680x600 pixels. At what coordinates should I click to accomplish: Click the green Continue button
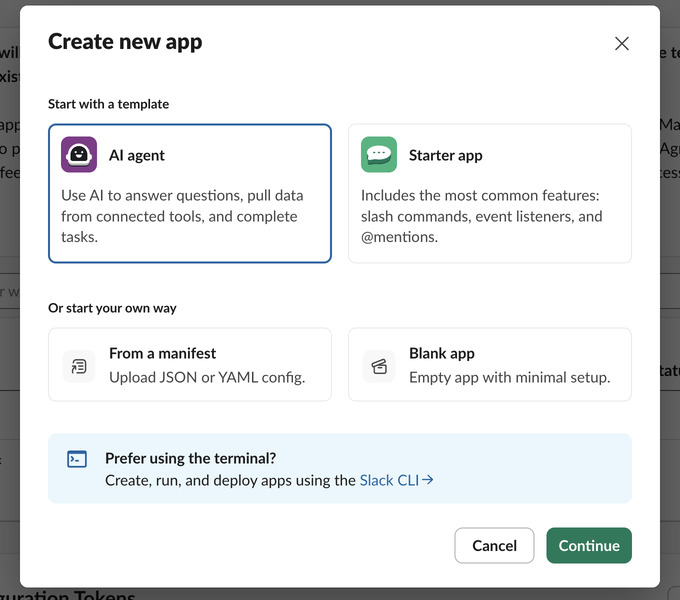589,545
